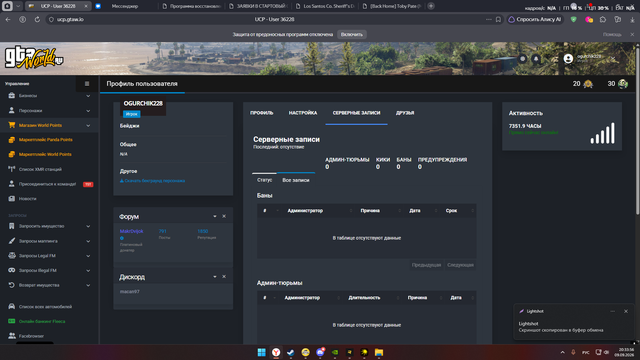Close the Форум panel
Viewport: 640px width, 360px height.
[224, 216]
